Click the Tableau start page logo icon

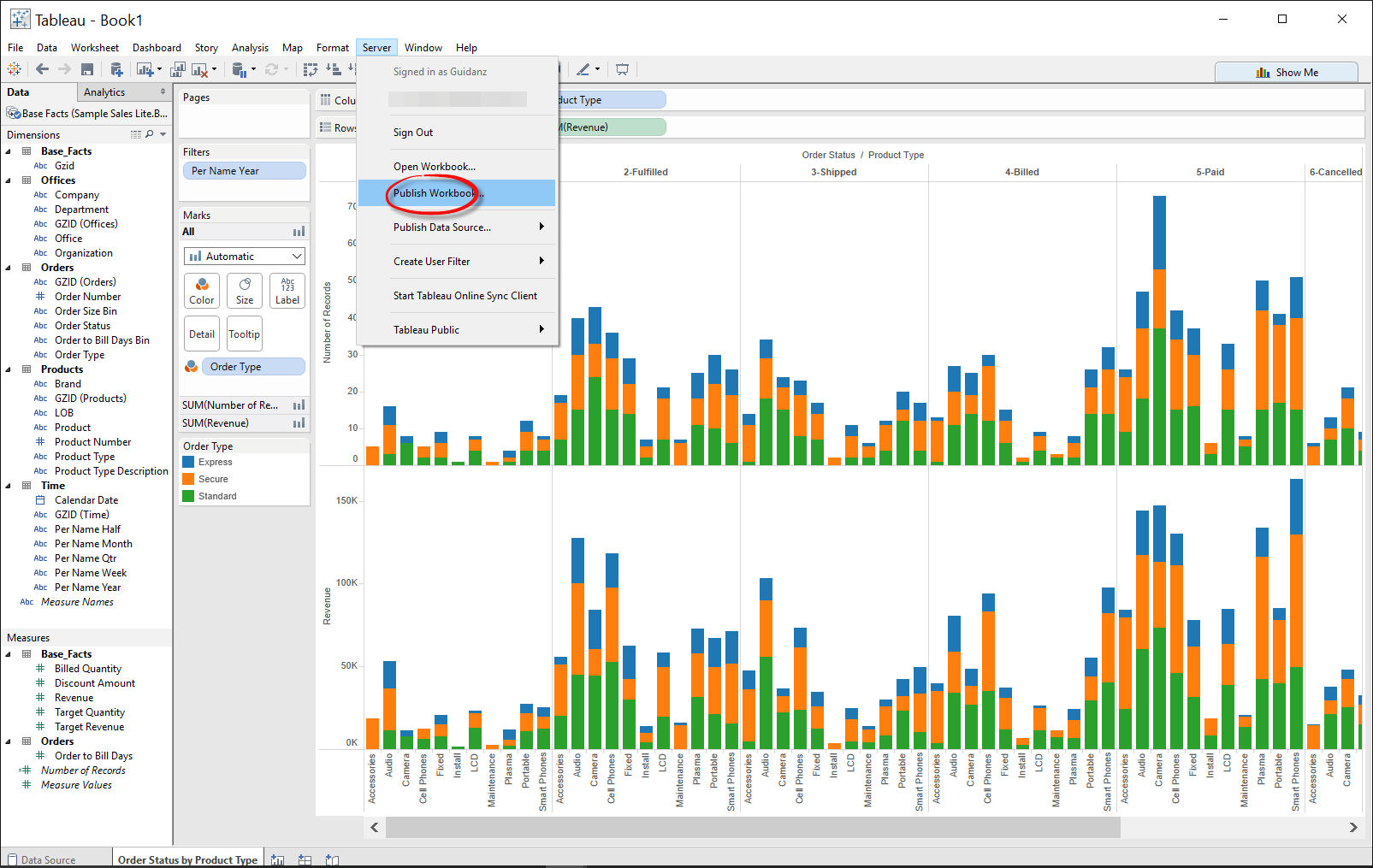pos(15,69)
